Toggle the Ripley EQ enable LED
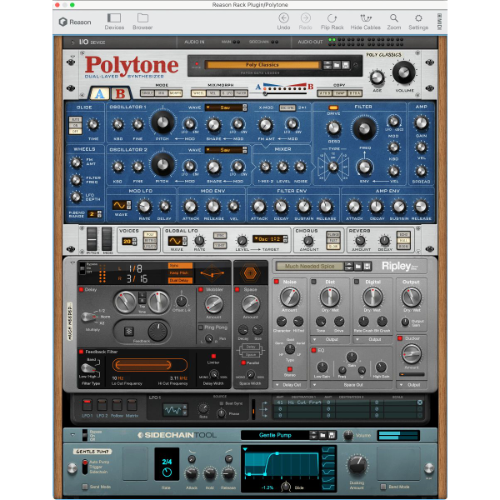Screen dimensions: 500x500 click(x=314, y=350)
